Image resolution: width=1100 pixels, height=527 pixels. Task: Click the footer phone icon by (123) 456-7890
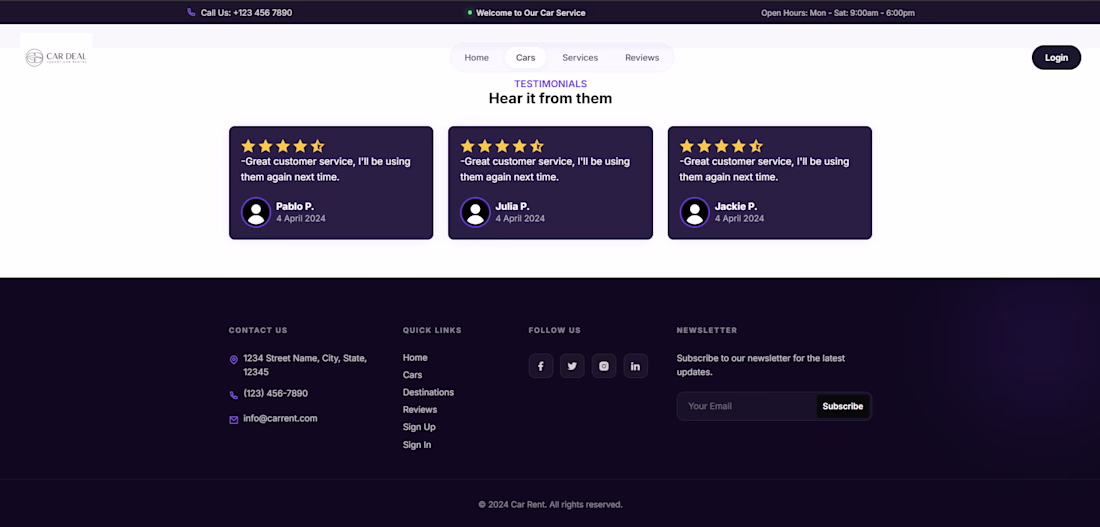(234, 395)
